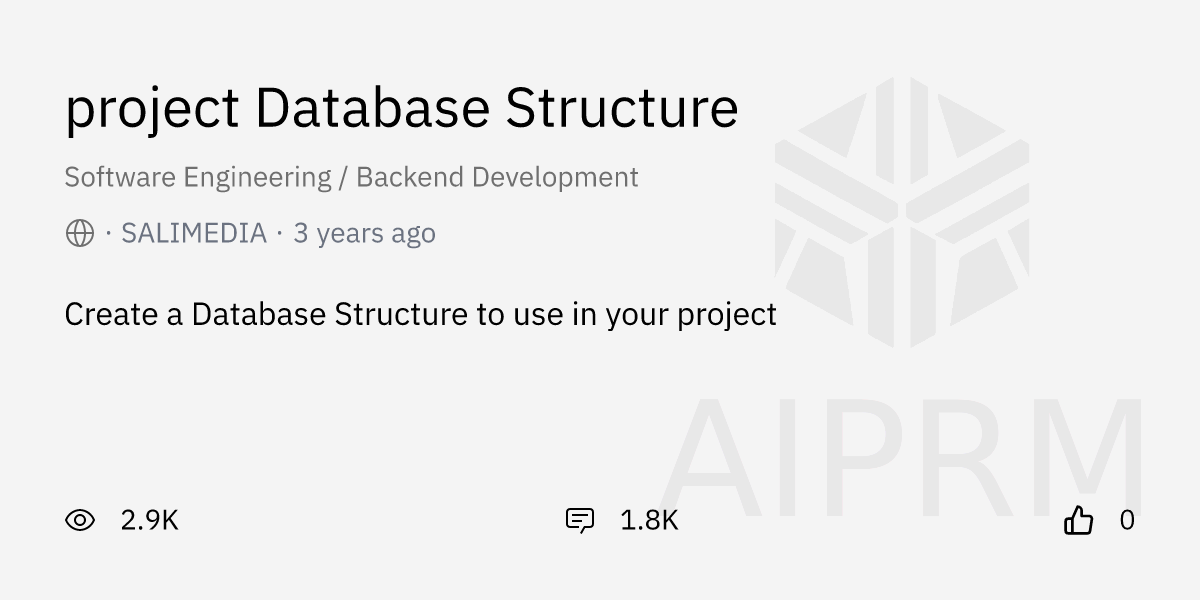This screenshot has width=1200, height=600.
Task: Select the "Backend Development" activity label
Action: 497,178
